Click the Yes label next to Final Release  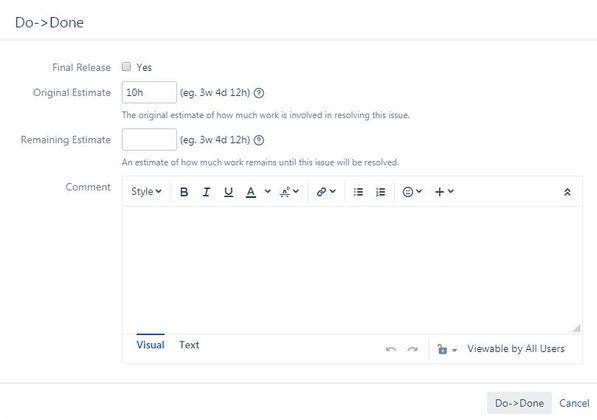[x=144, y=67]
